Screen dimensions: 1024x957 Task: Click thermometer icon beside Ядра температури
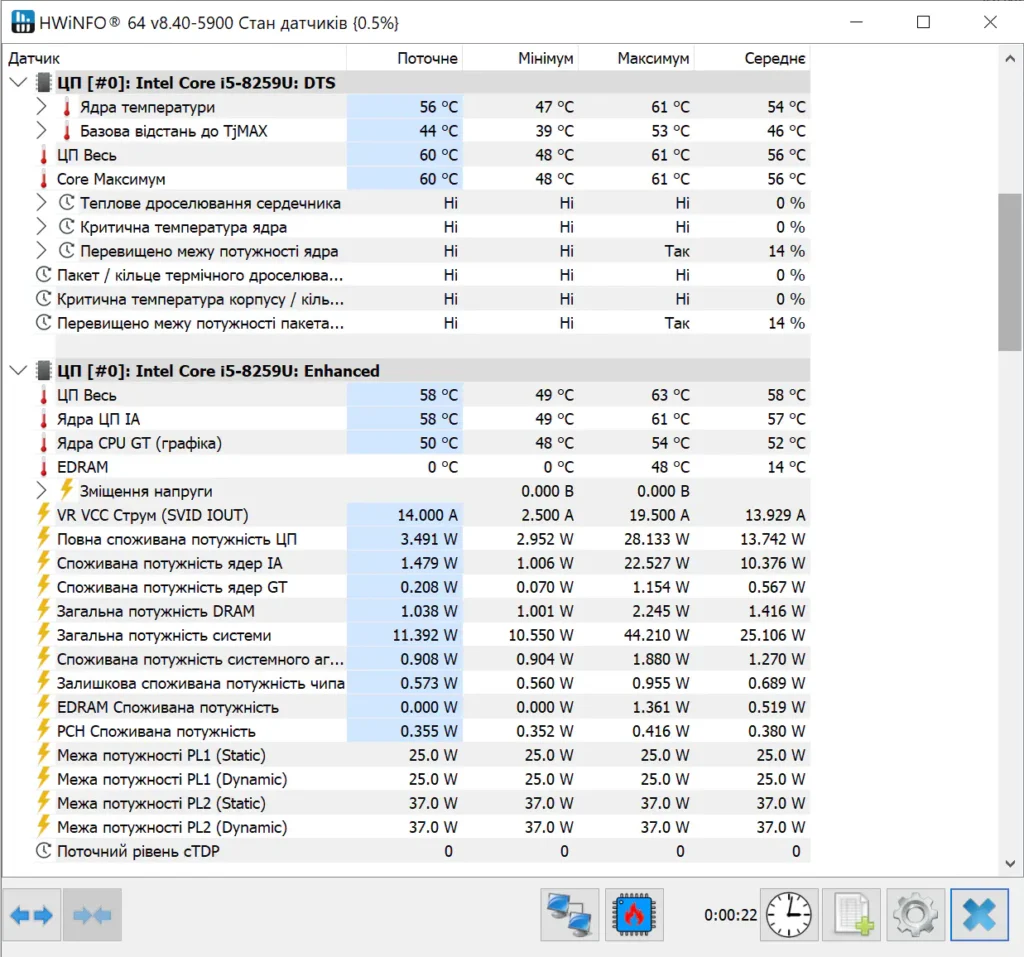coord(67,107)
